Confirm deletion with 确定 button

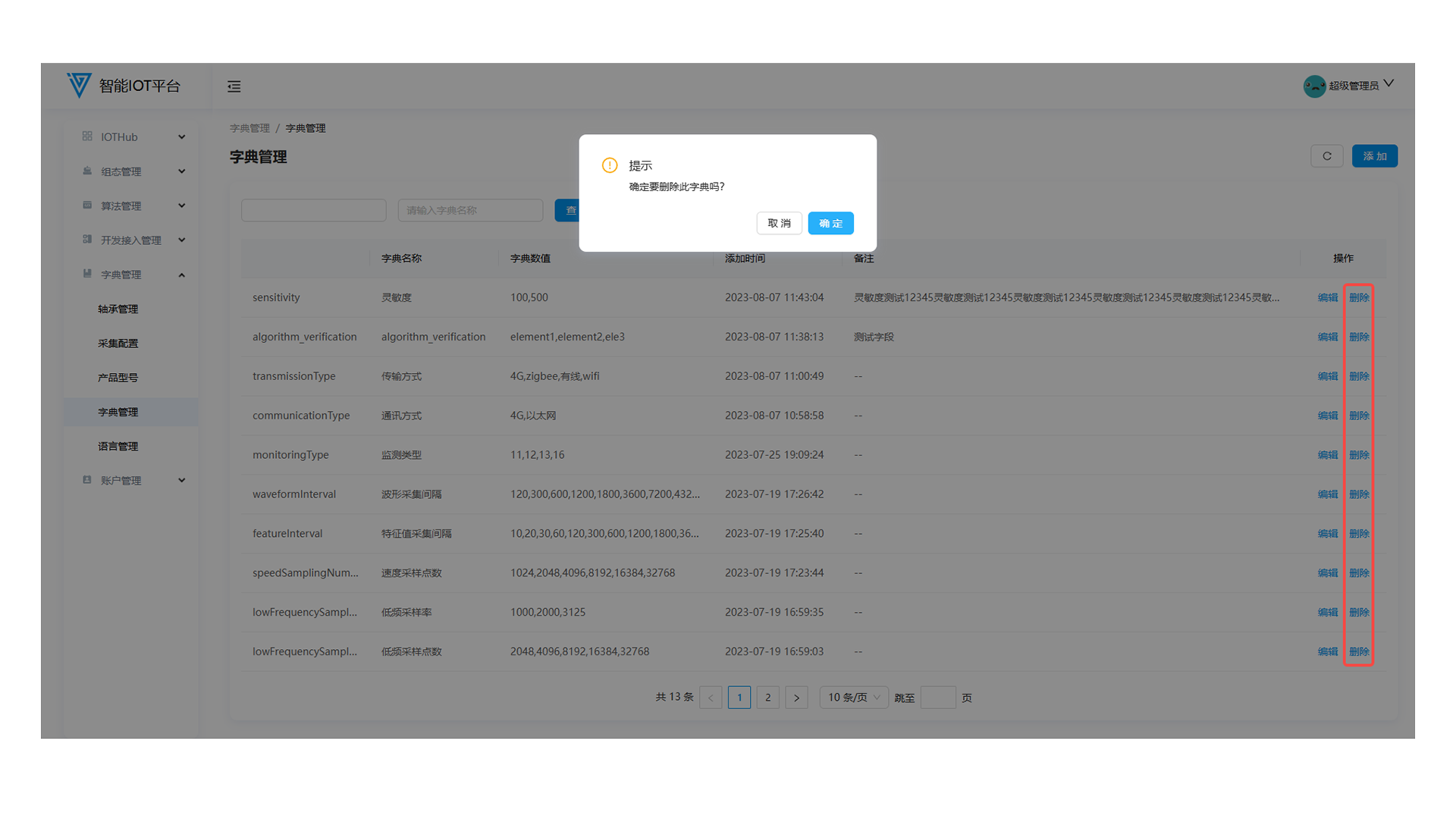830,223
